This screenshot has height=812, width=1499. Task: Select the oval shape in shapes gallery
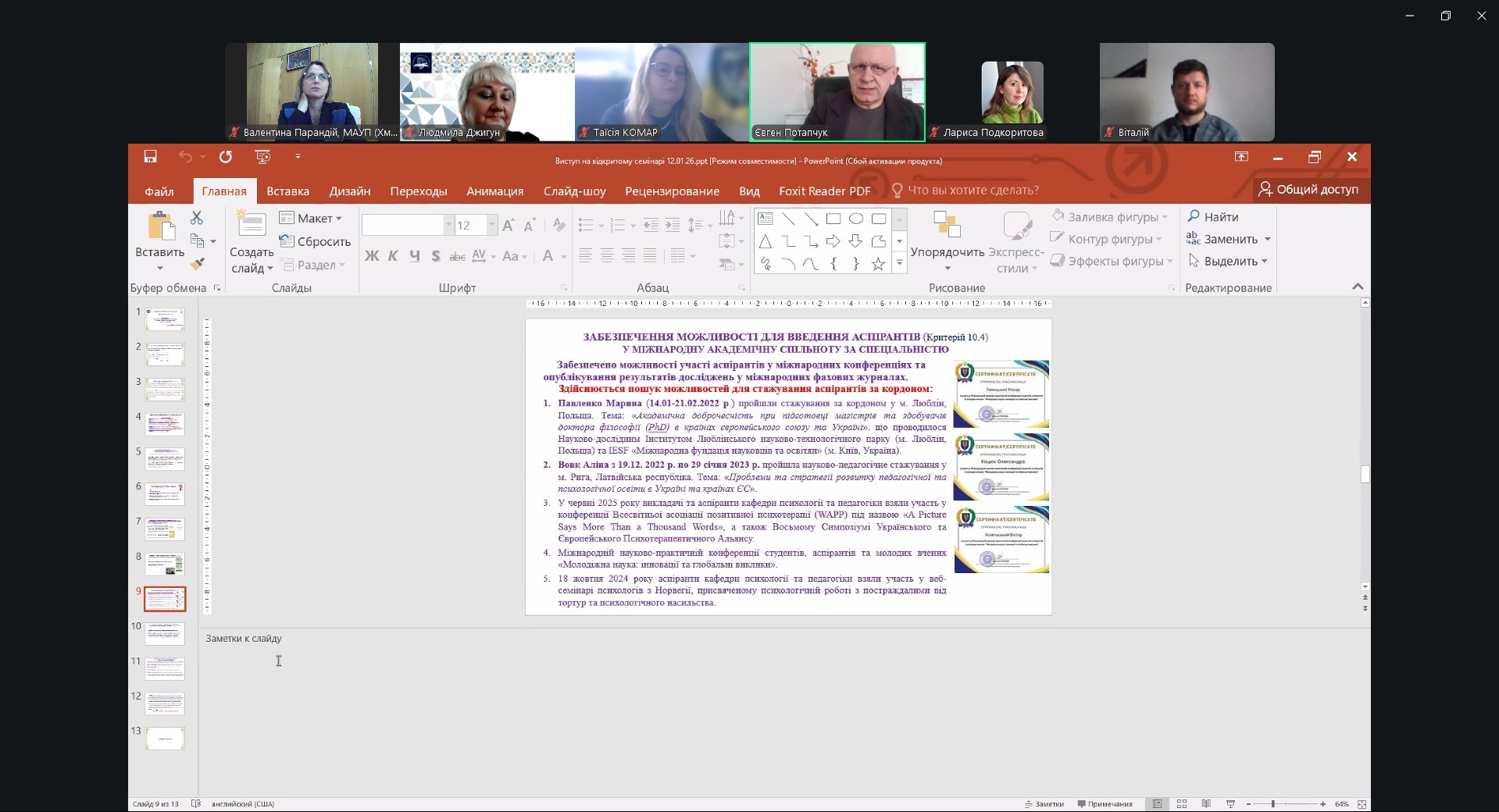(x=856, y=219)
